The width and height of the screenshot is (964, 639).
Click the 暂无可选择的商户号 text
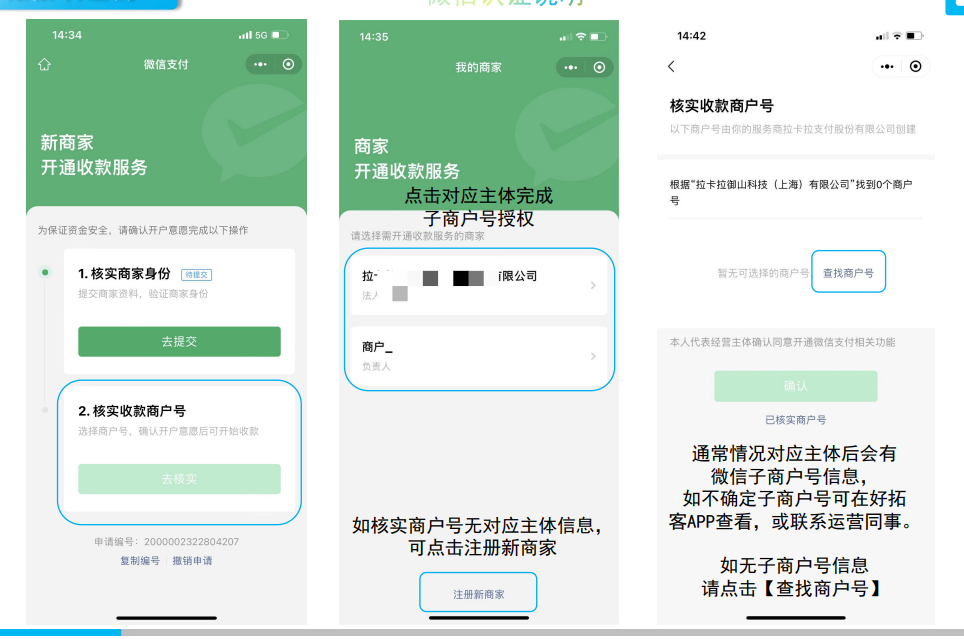coord(763,273)
